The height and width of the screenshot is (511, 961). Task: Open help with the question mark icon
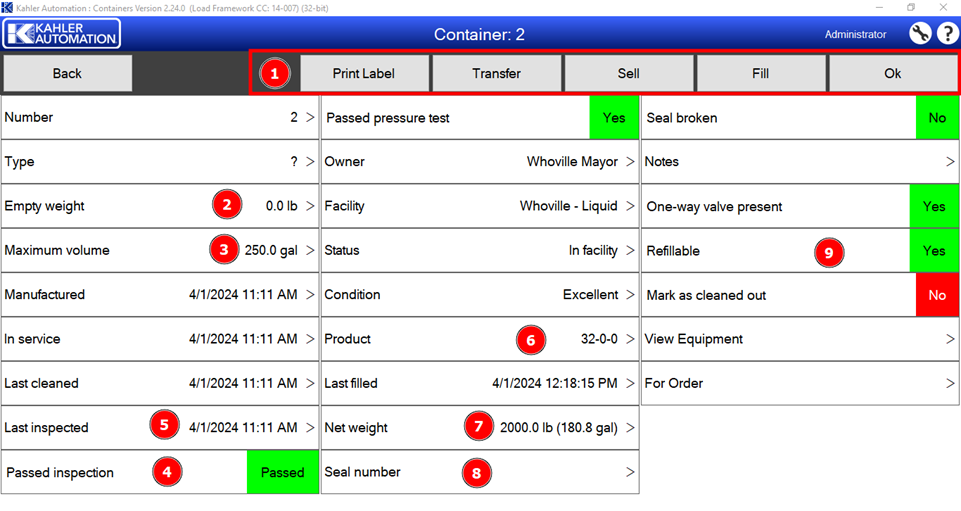coord(947,34)
